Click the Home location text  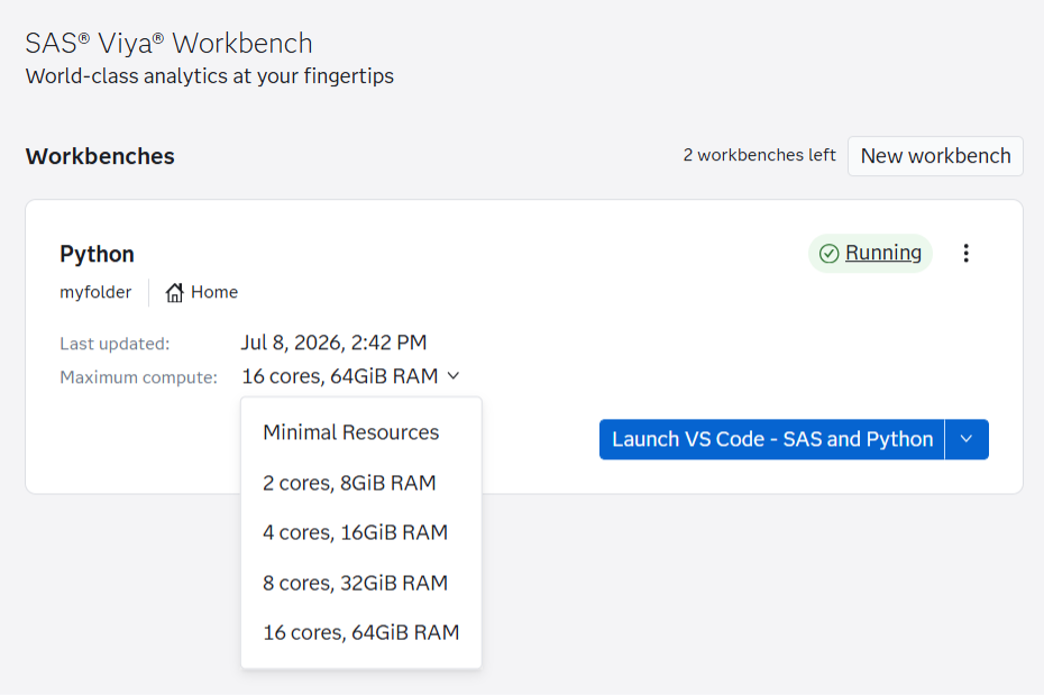pyautogui.click(x=214, y=292)
